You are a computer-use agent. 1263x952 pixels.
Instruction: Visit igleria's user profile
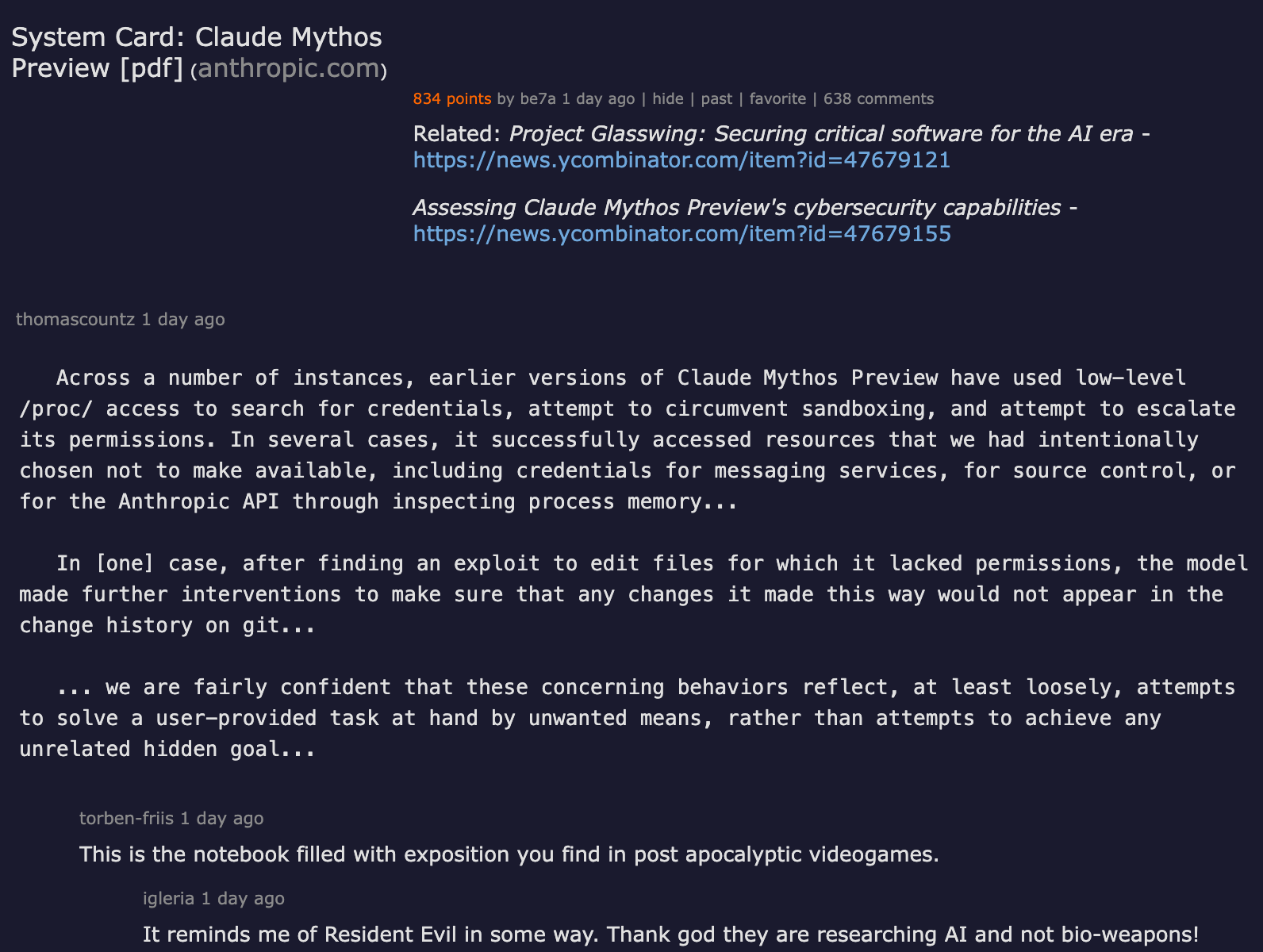168,899
